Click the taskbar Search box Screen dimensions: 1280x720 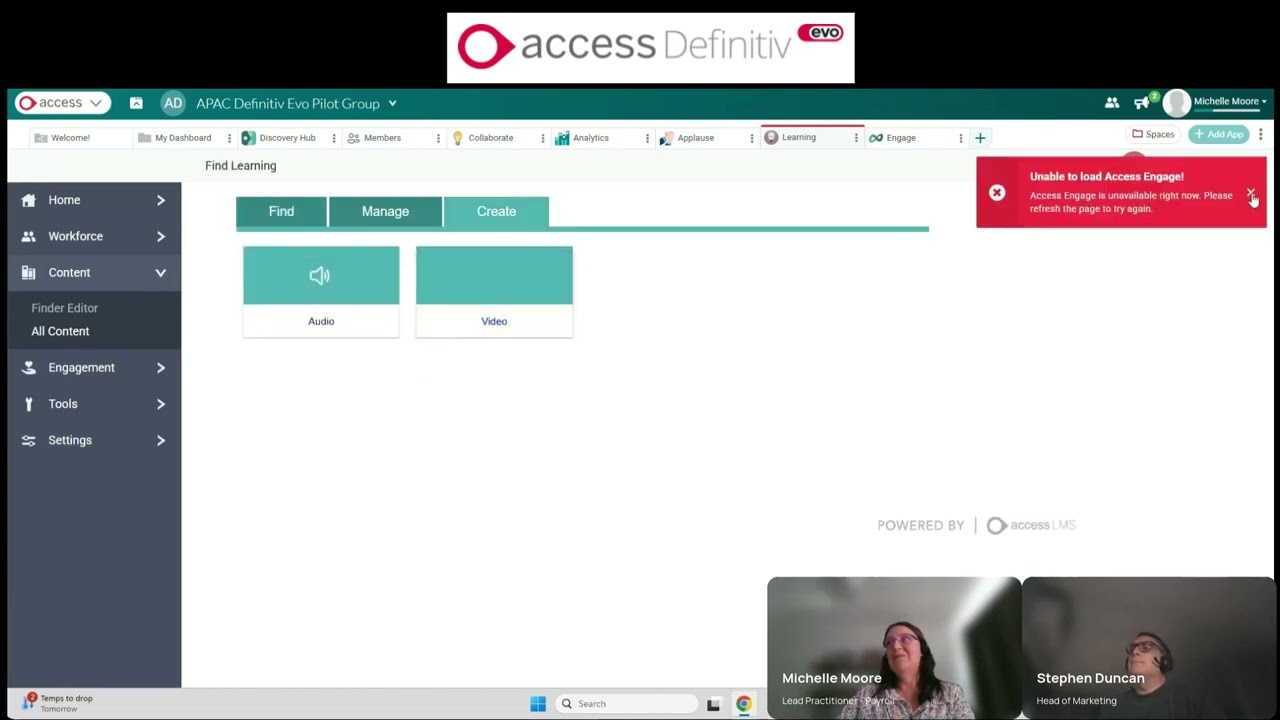[626, 704]
